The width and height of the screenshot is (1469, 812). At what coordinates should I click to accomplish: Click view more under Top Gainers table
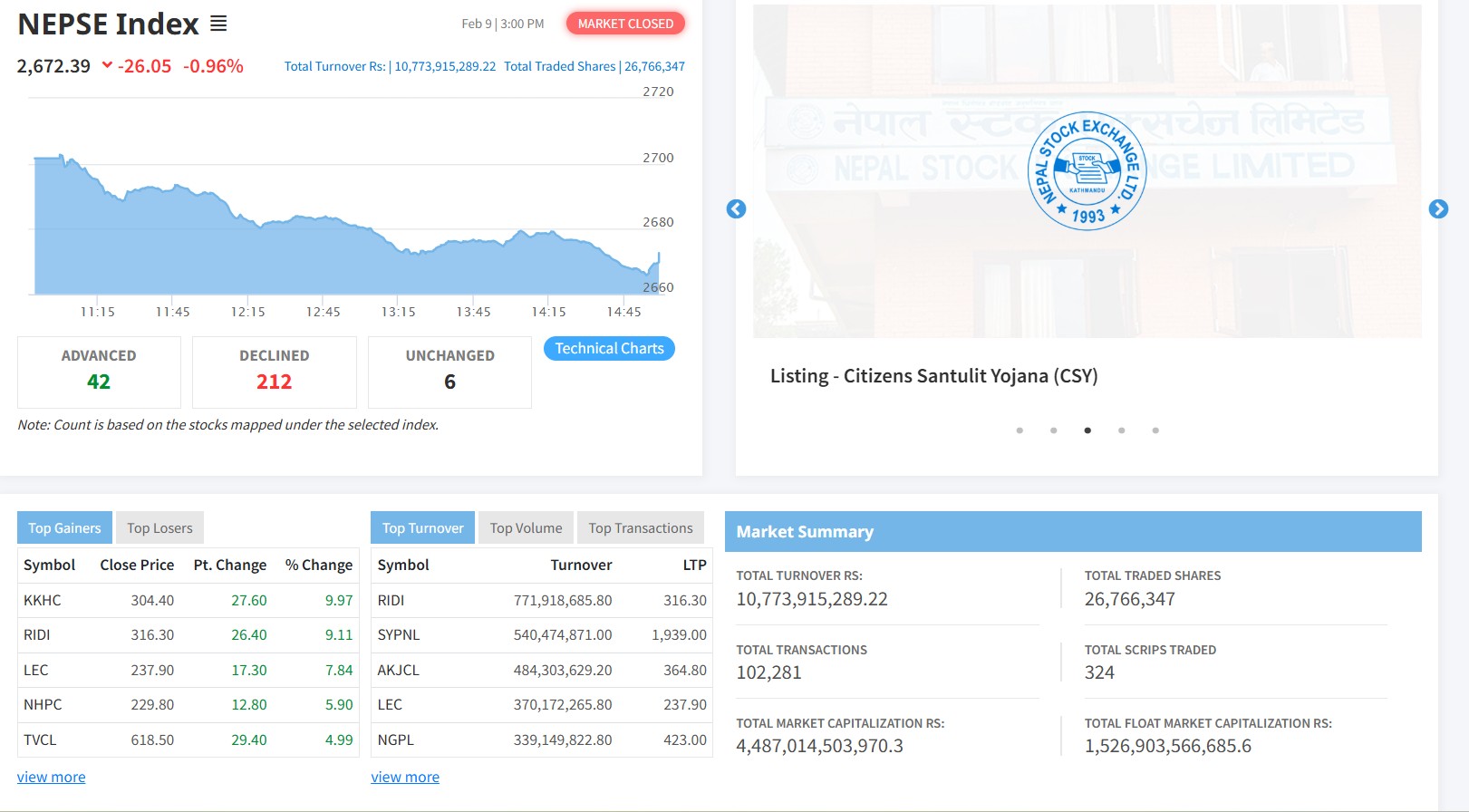(x=52, y=778)
